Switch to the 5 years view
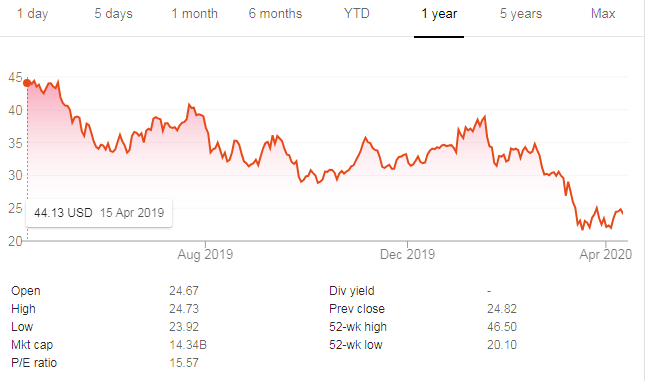This screenshot has height=381, width=650. tap(521, 14)
